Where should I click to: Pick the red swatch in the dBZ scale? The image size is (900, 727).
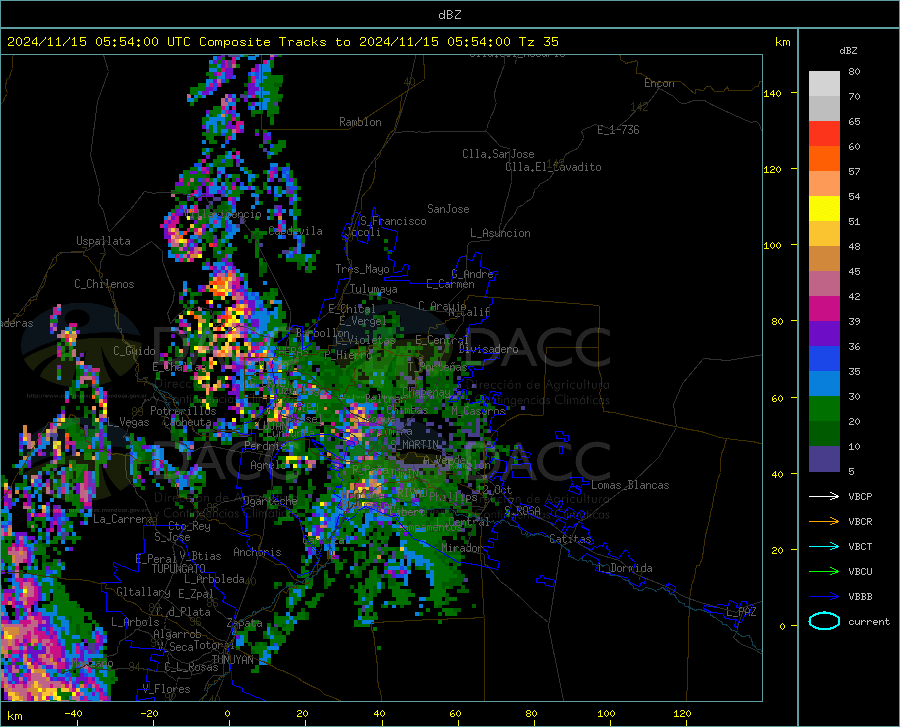coord(824,134)
